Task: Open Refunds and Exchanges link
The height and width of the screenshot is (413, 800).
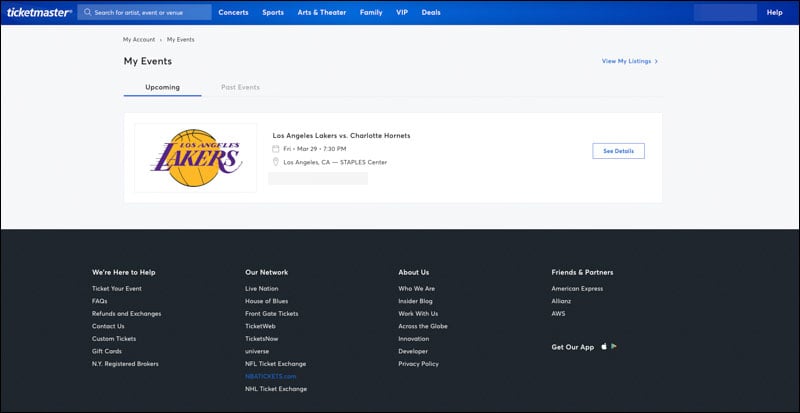Action: pyautogui.click(x=127, y=313)
